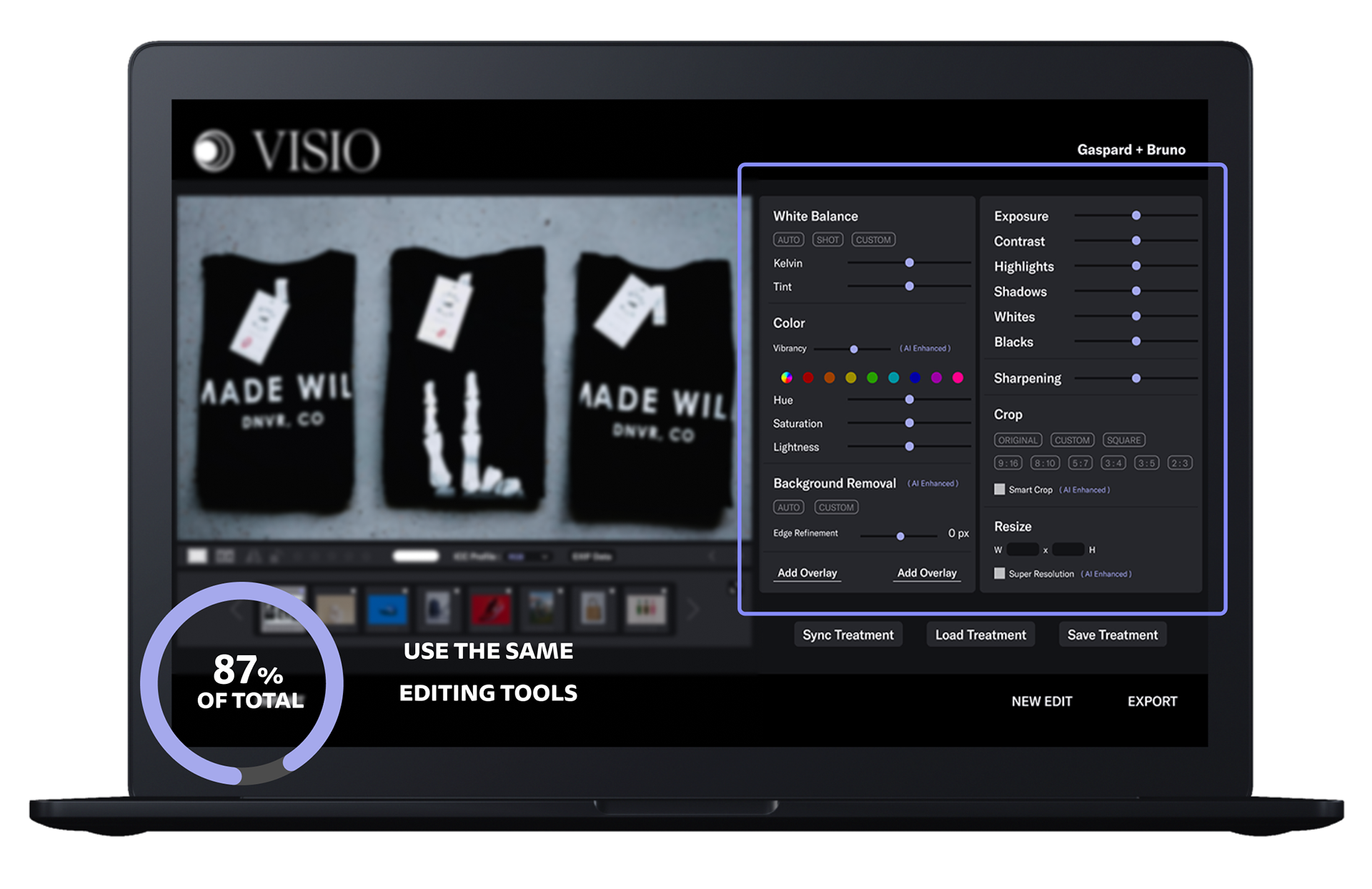Pick the red color swatch

807,377
